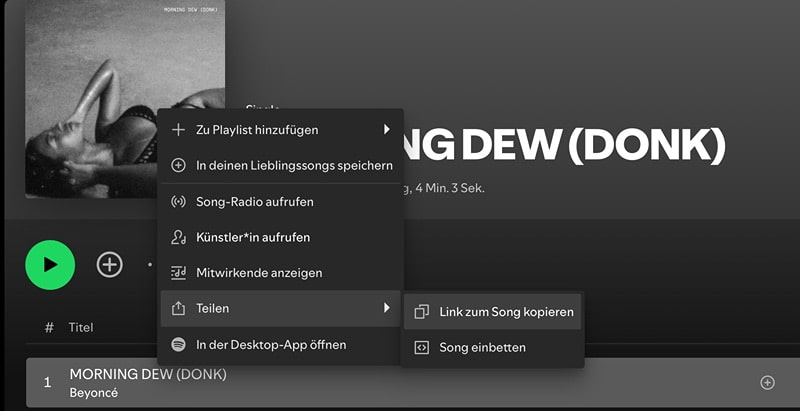The width and height of the screenshot is (800, 411).
Task: Expand the Zu Playlist hinzufügen submenu arrow
Action: (387, 130)
